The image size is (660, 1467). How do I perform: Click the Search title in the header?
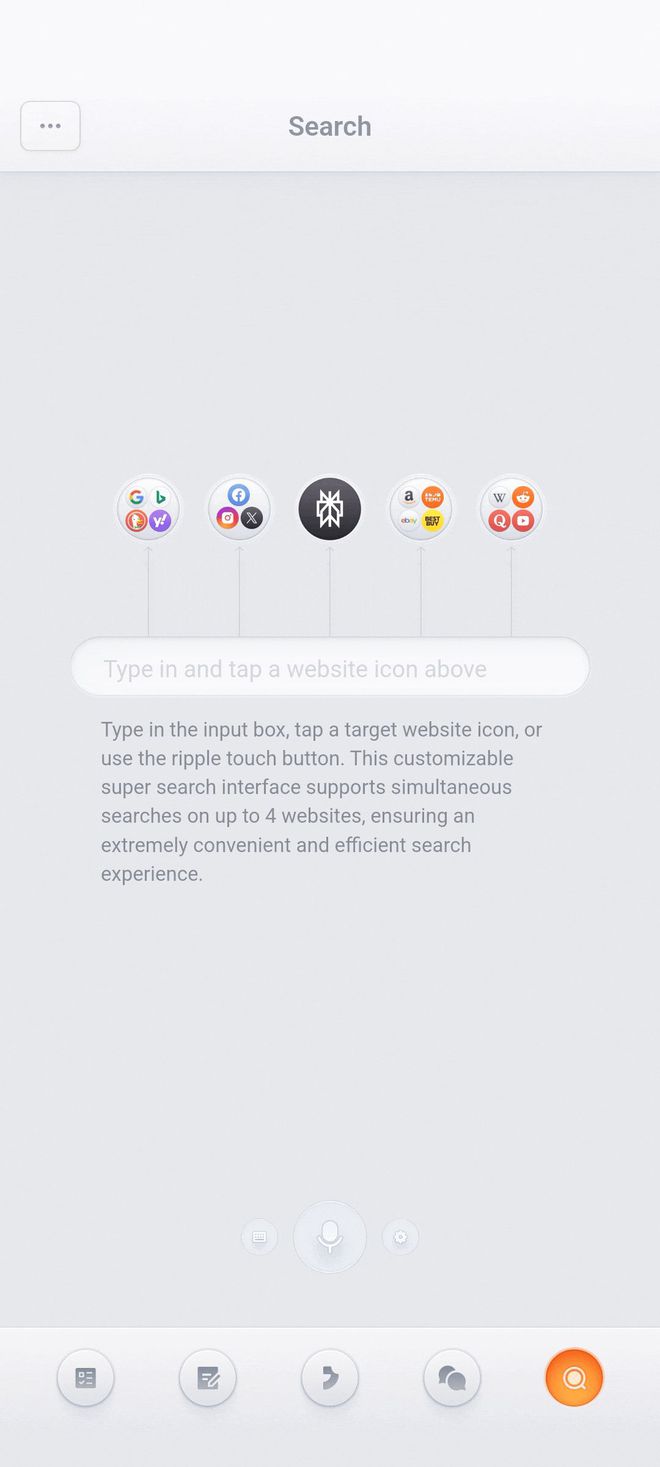point(330,126)
